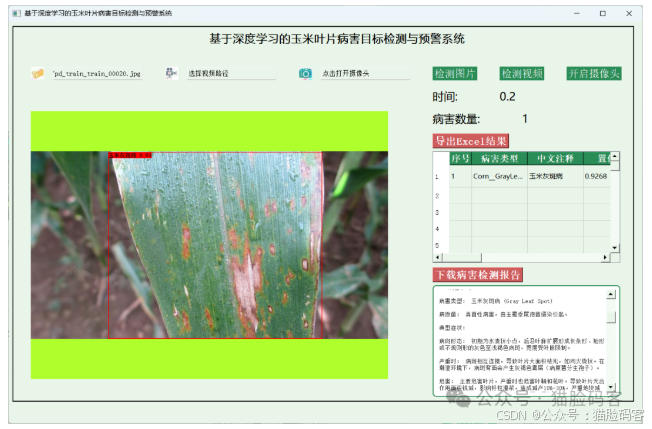652x429 pixels.
Task: Click the 点击打开摄像头 input field
Action: (365, 74)
